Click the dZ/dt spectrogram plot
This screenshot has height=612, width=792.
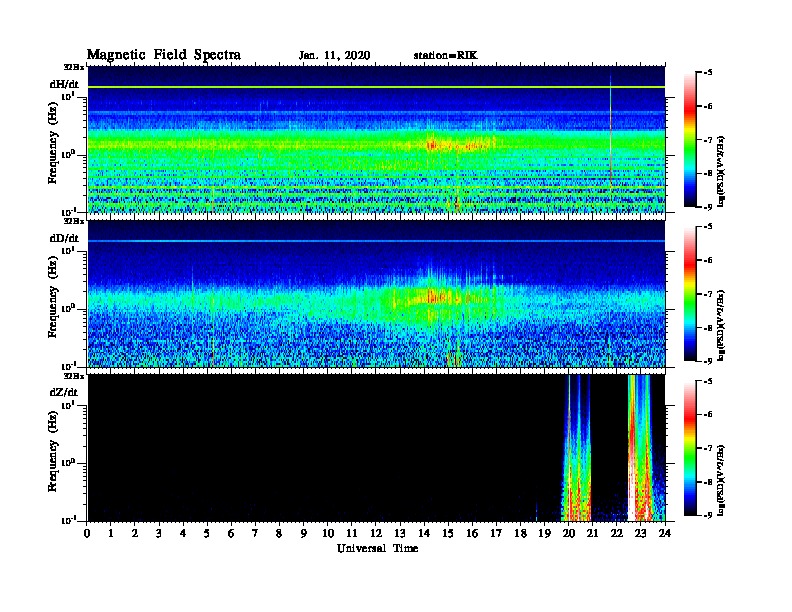click(376, 448)
